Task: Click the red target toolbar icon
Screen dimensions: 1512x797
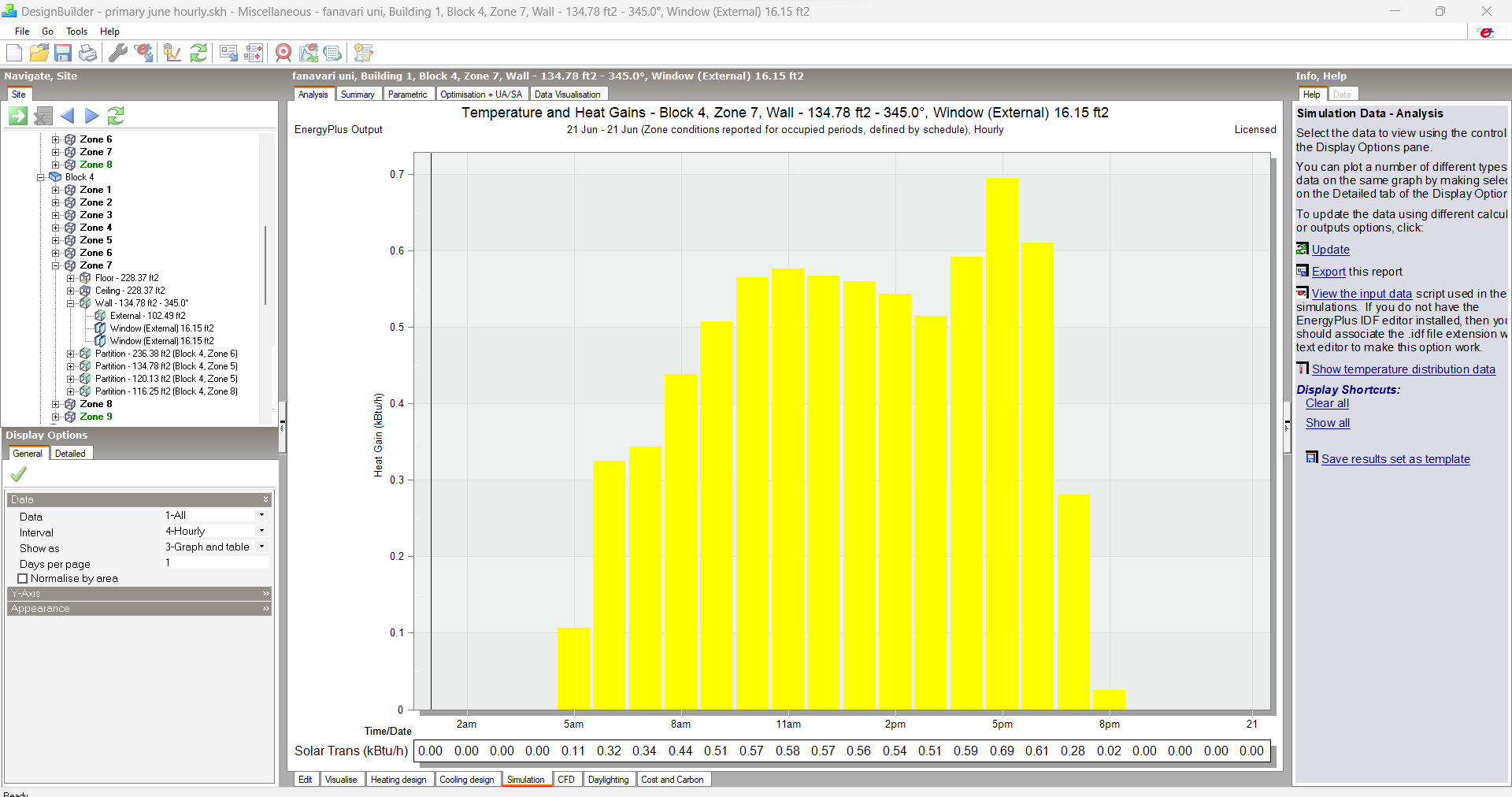Action: [283, 53]
